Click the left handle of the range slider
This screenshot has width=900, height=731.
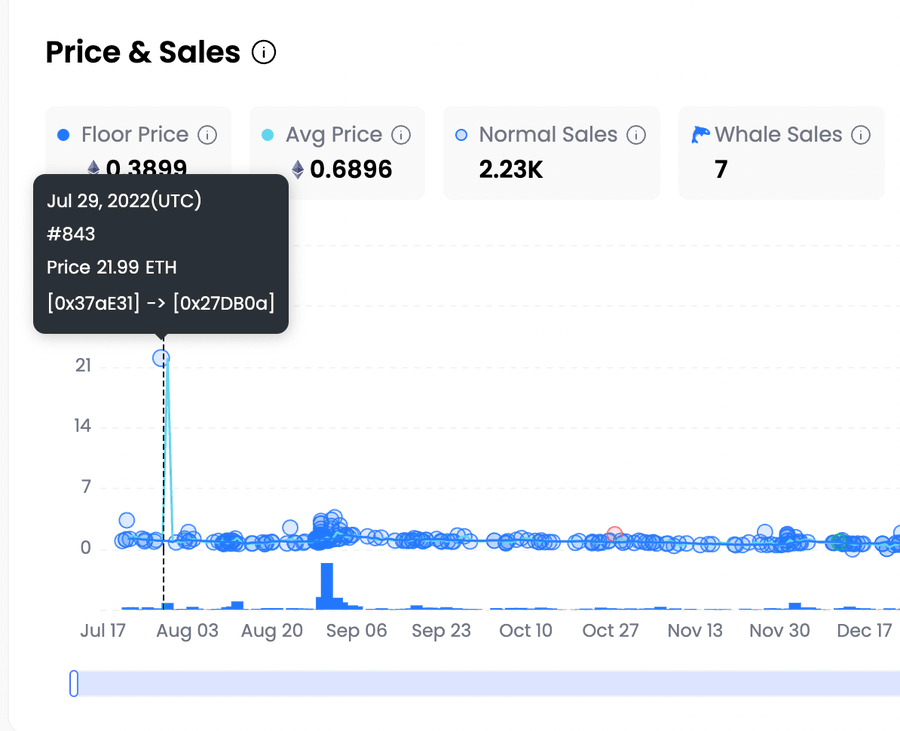pos(74,683)
